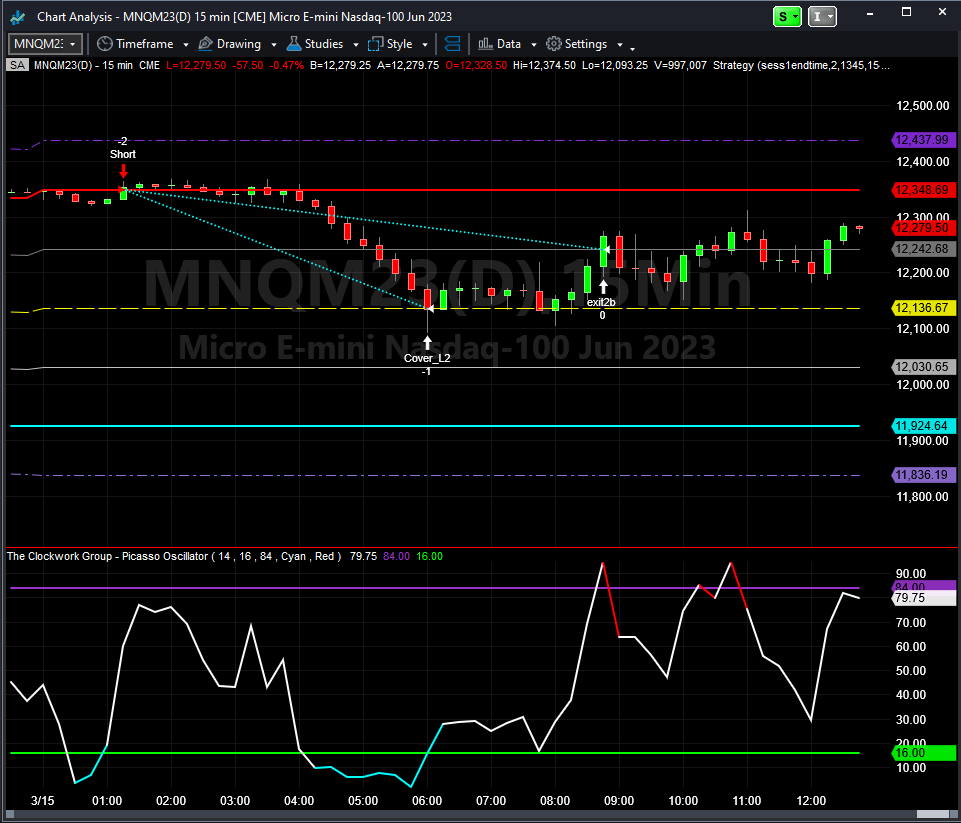This screenshot has width=961, height=823.
Task: Open the Studies flask icon
Action: pyautogui.click(x=294, y=44)
